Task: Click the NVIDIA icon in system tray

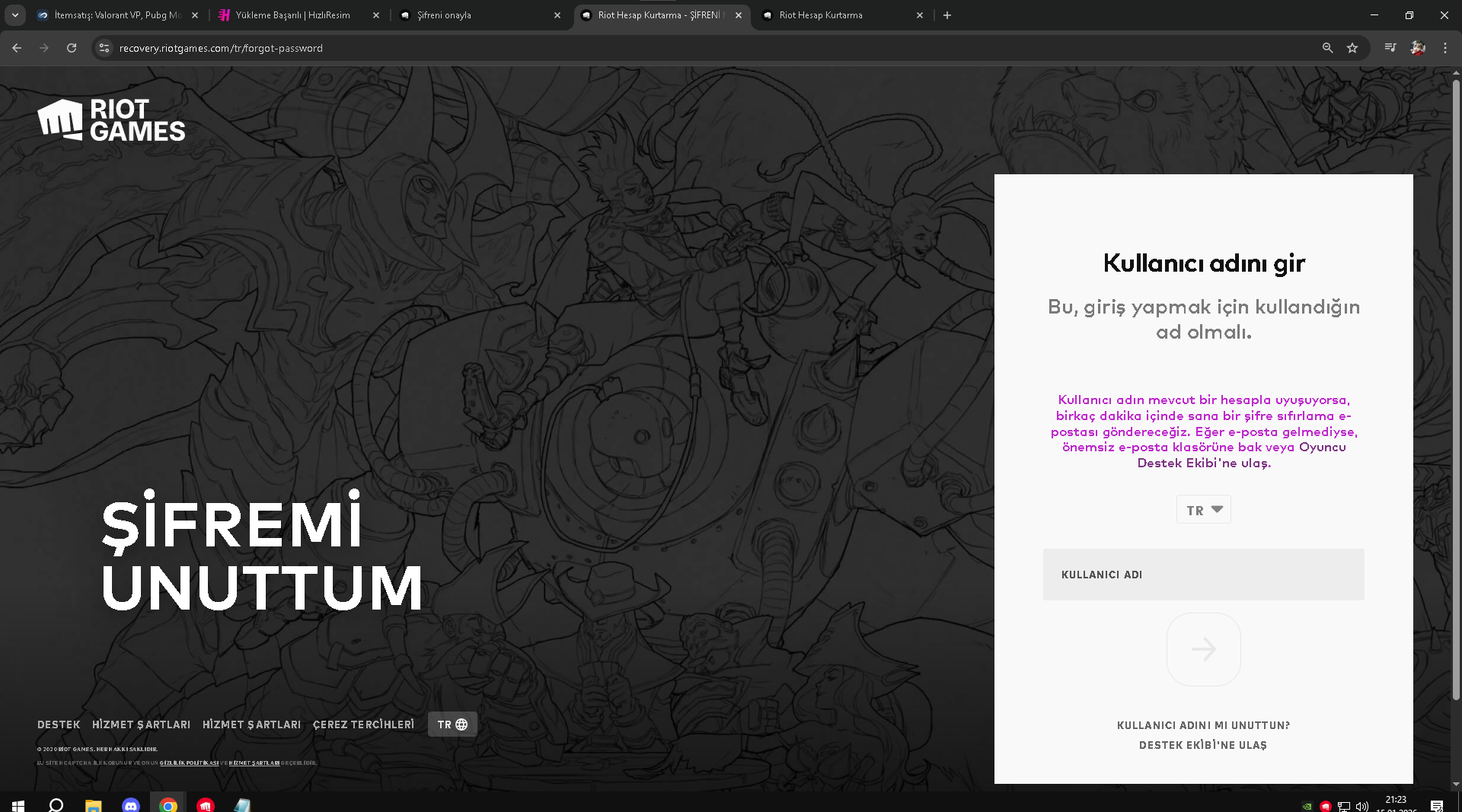Action: click(1307, 806)
